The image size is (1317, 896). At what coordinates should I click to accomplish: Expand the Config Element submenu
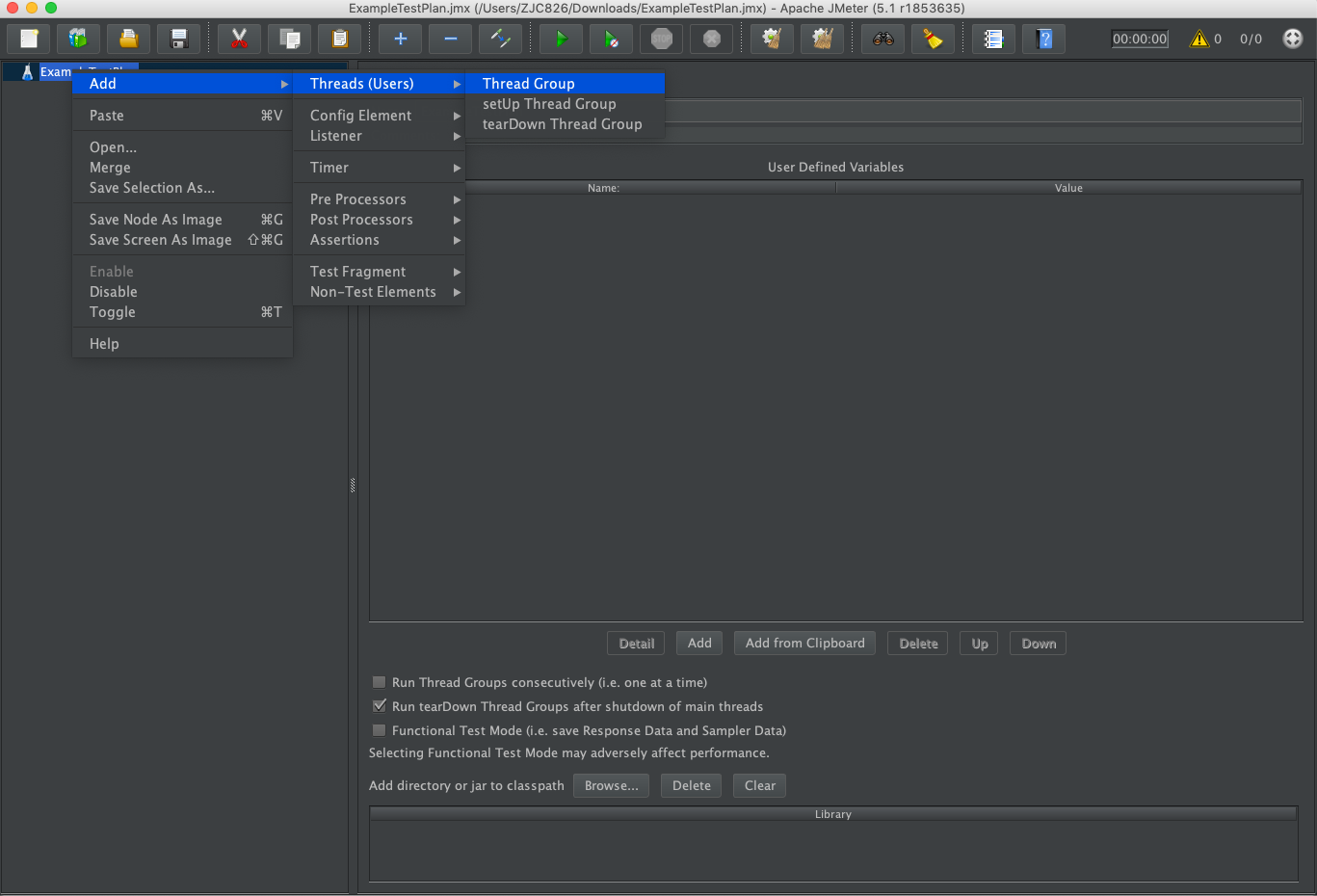pyautogui.click(x=379, y=116)
